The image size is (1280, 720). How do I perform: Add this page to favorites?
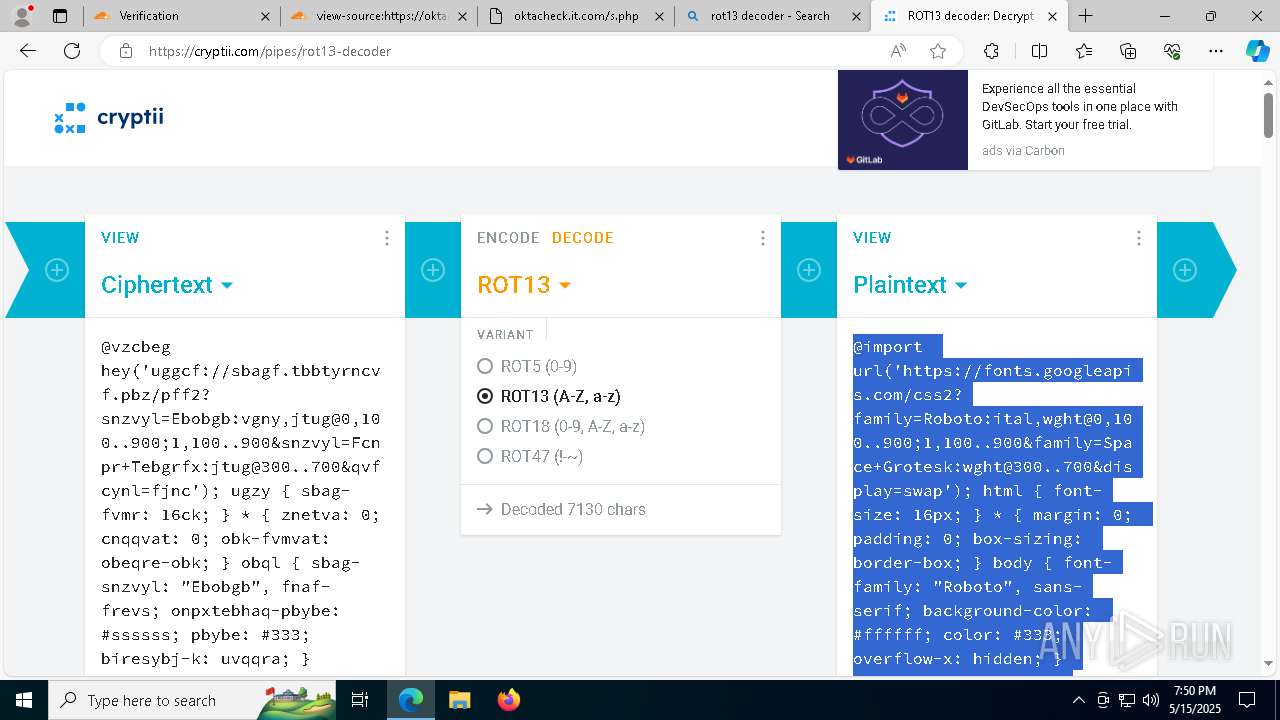[938, 51]
